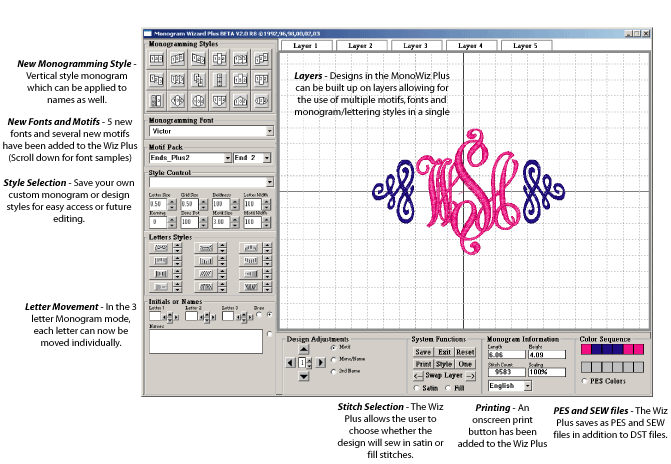Screen dimensions: 671x464
Task: Click the Print button
Action: [423, 364]
